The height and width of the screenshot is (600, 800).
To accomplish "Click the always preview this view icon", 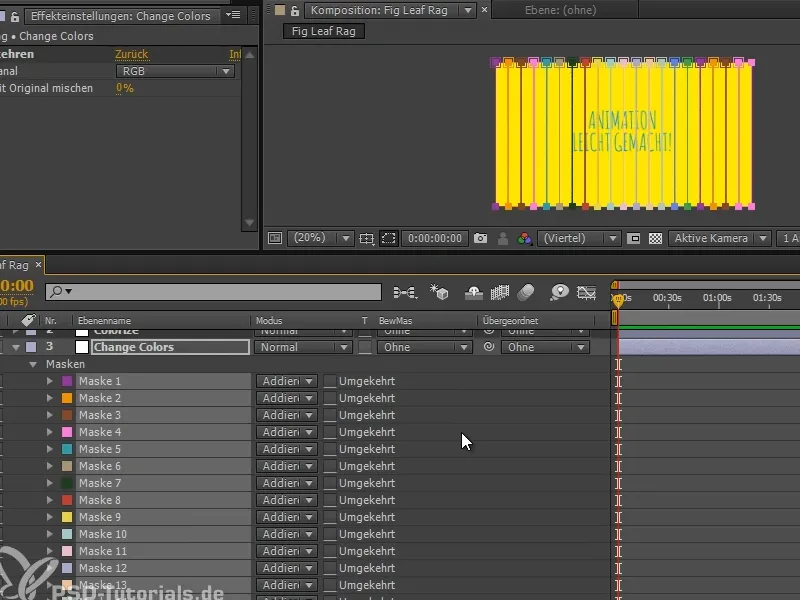I will click(x=275, y=238).
